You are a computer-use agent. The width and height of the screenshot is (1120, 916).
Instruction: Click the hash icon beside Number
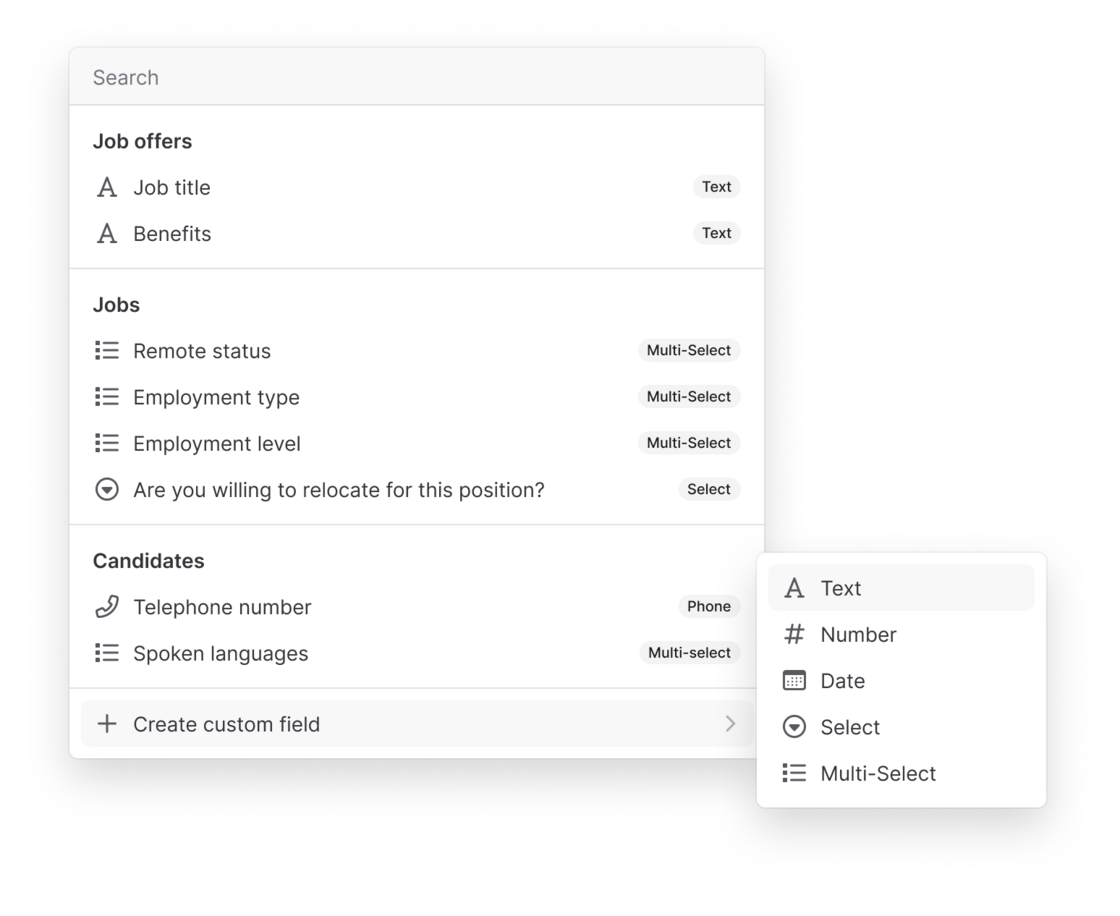coord(794,635)
